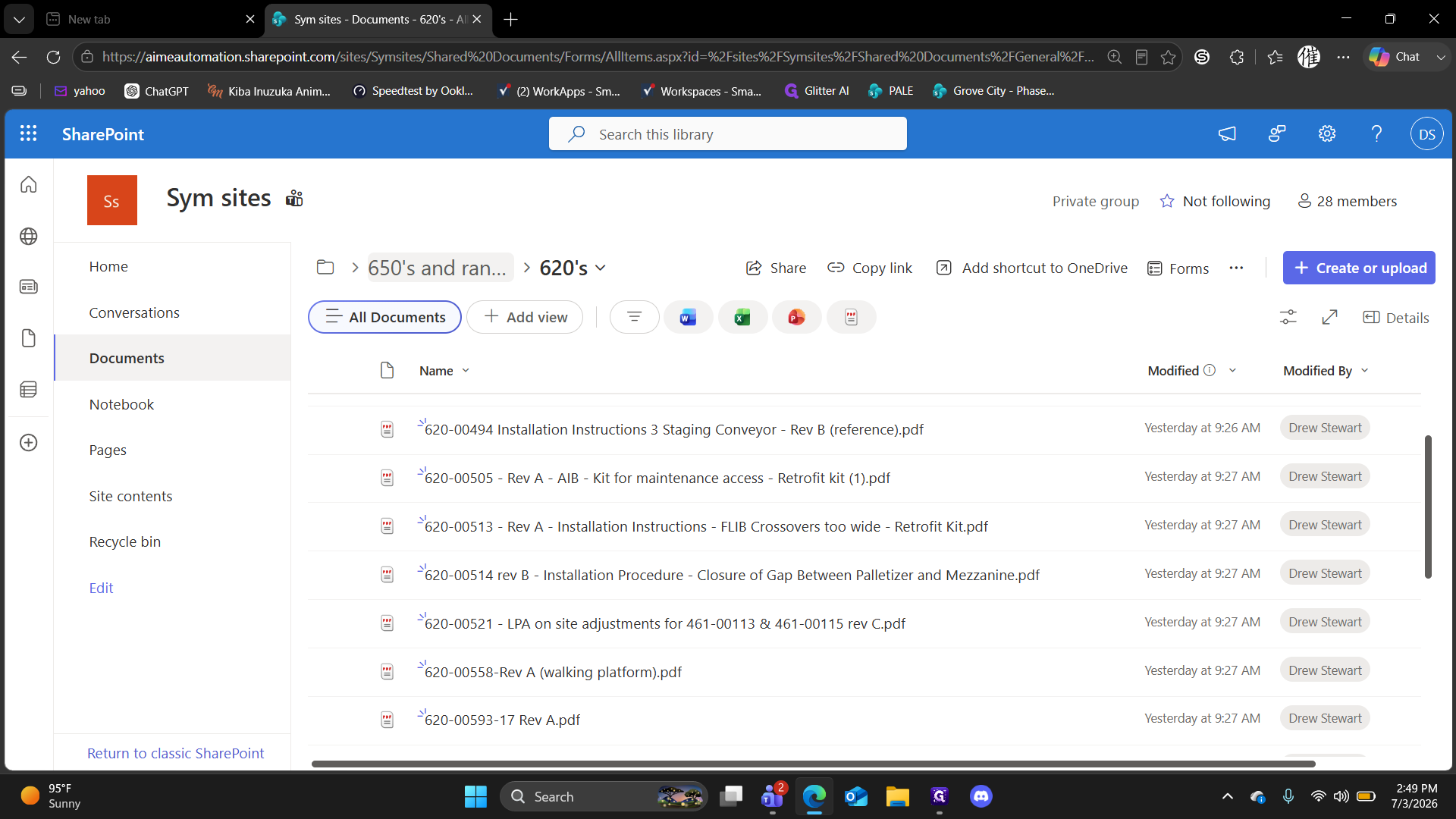This screenshot has width=1456, height=819.
Task: Click the Create plus icon in left rail
Action: pyautogui.click(x=28, y=442)
